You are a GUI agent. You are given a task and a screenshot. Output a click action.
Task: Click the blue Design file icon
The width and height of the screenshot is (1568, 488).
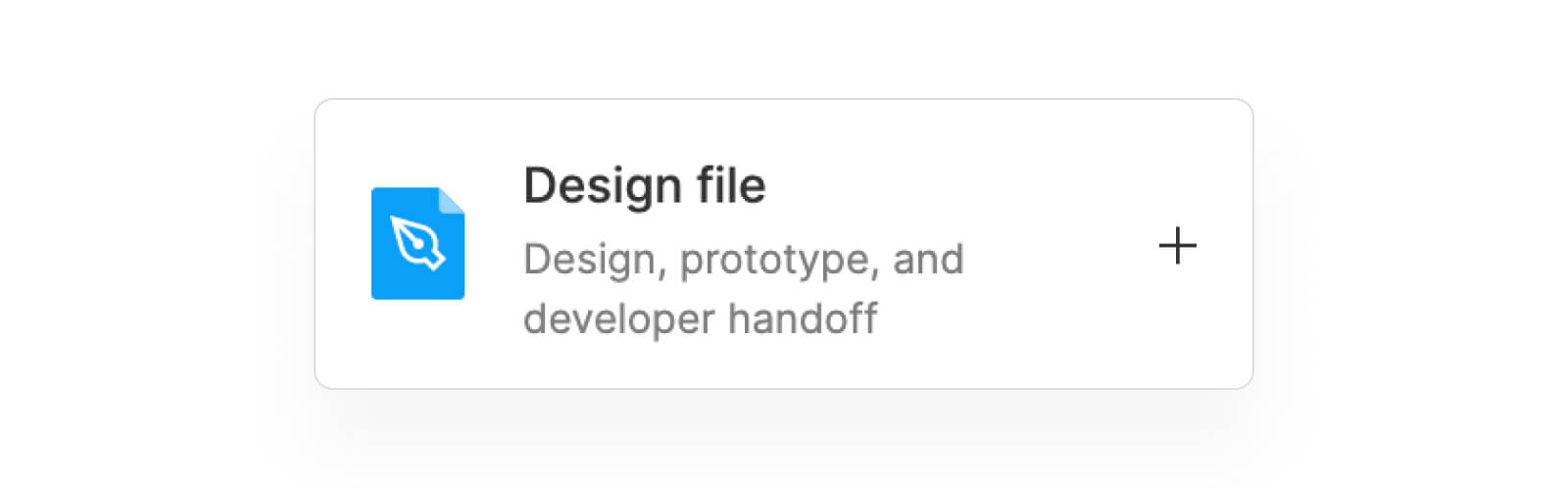417,243
